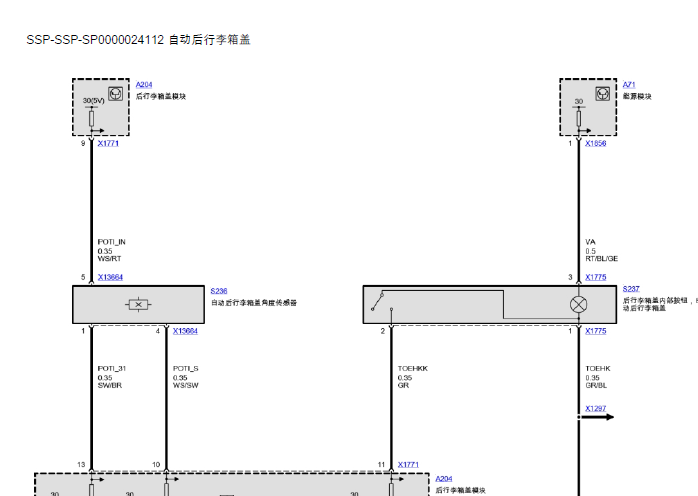Click the black arrow under X1297
This screenshot has width=698, height=496.
(597, 417)
